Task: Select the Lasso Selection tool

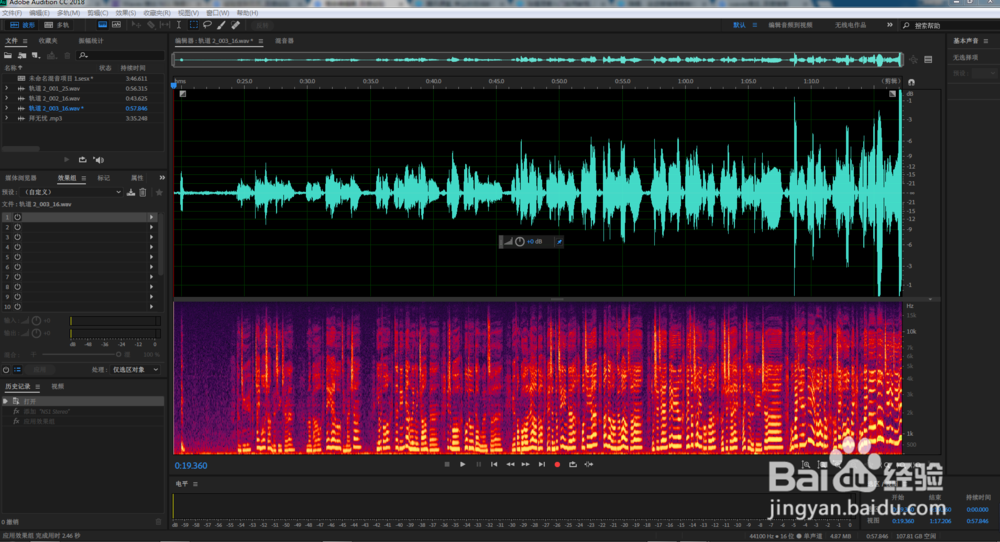Action: coord(207,25)
